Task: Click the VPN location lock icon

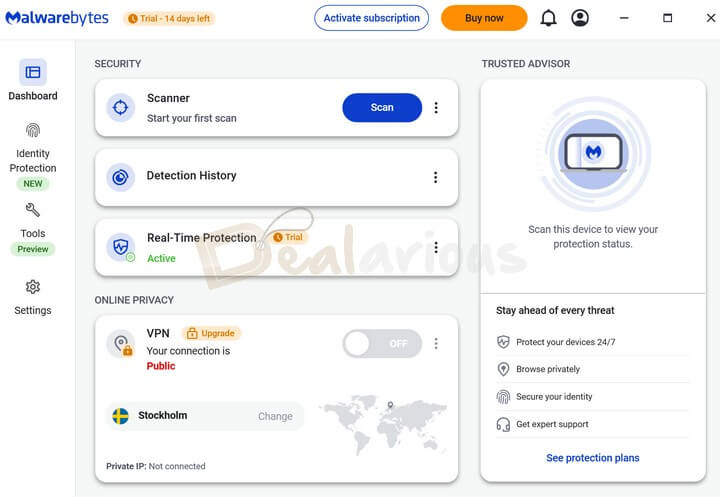Action: tap(121, 344)
